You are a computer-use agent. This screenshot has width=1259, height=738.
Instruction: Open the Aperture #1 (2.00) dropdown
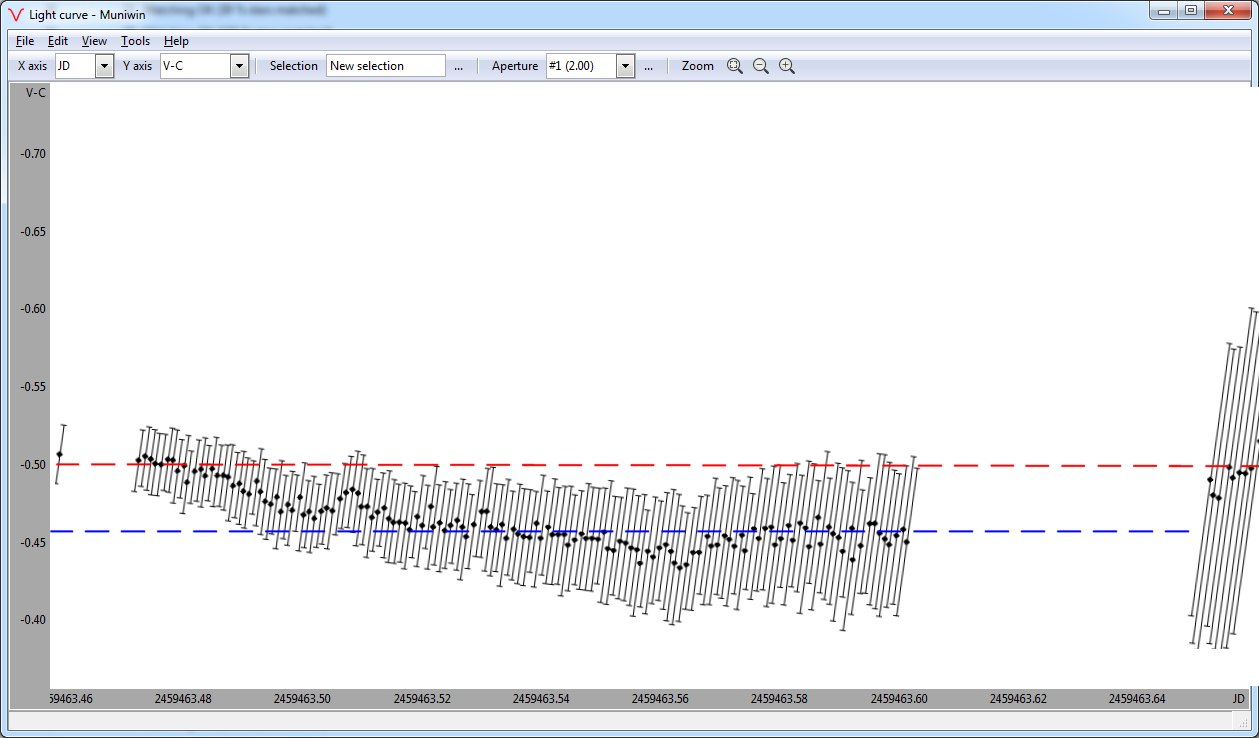(x=626, y=66)
